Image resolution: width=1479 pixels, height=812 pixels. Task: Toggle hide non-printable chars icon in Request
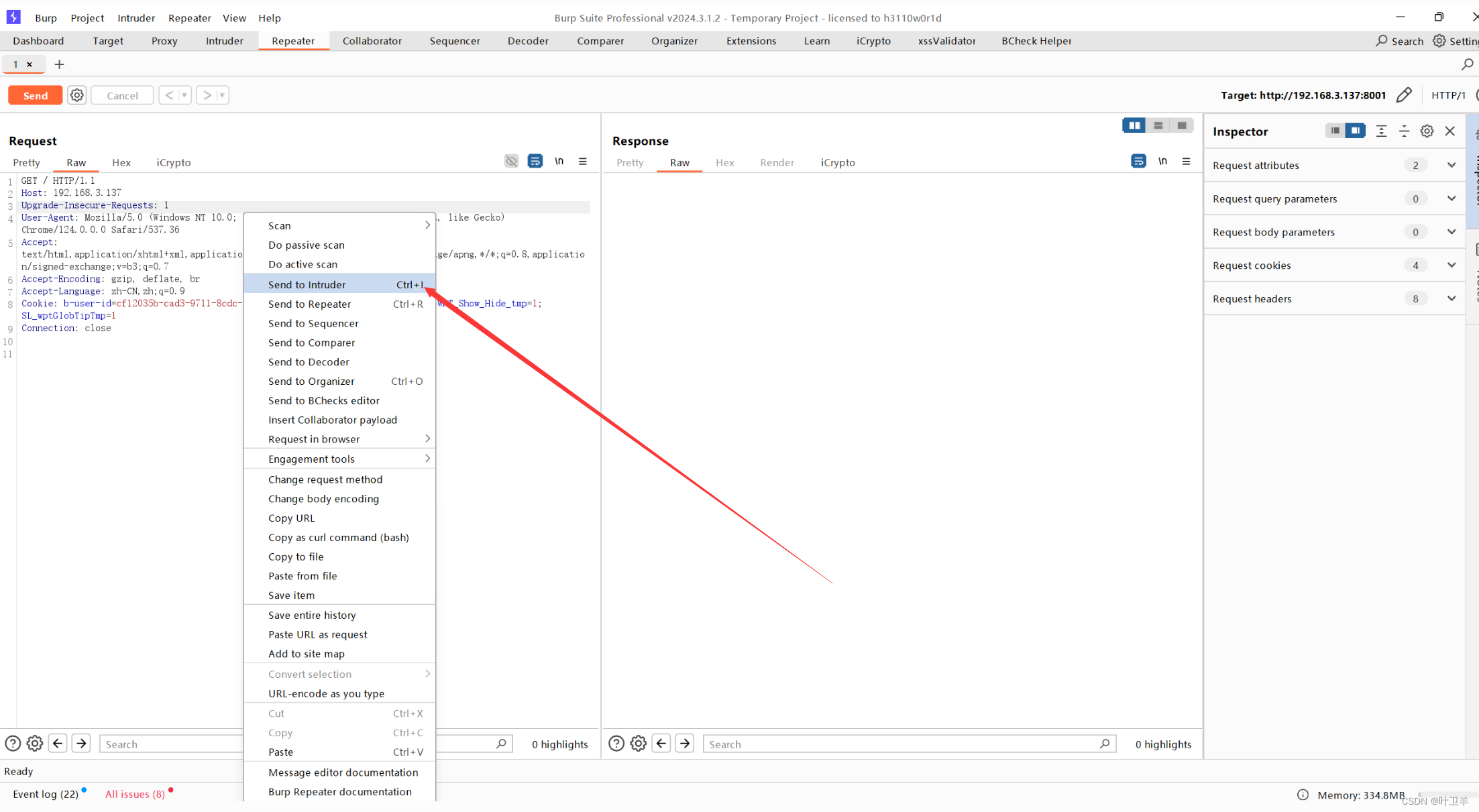[511, 161]
